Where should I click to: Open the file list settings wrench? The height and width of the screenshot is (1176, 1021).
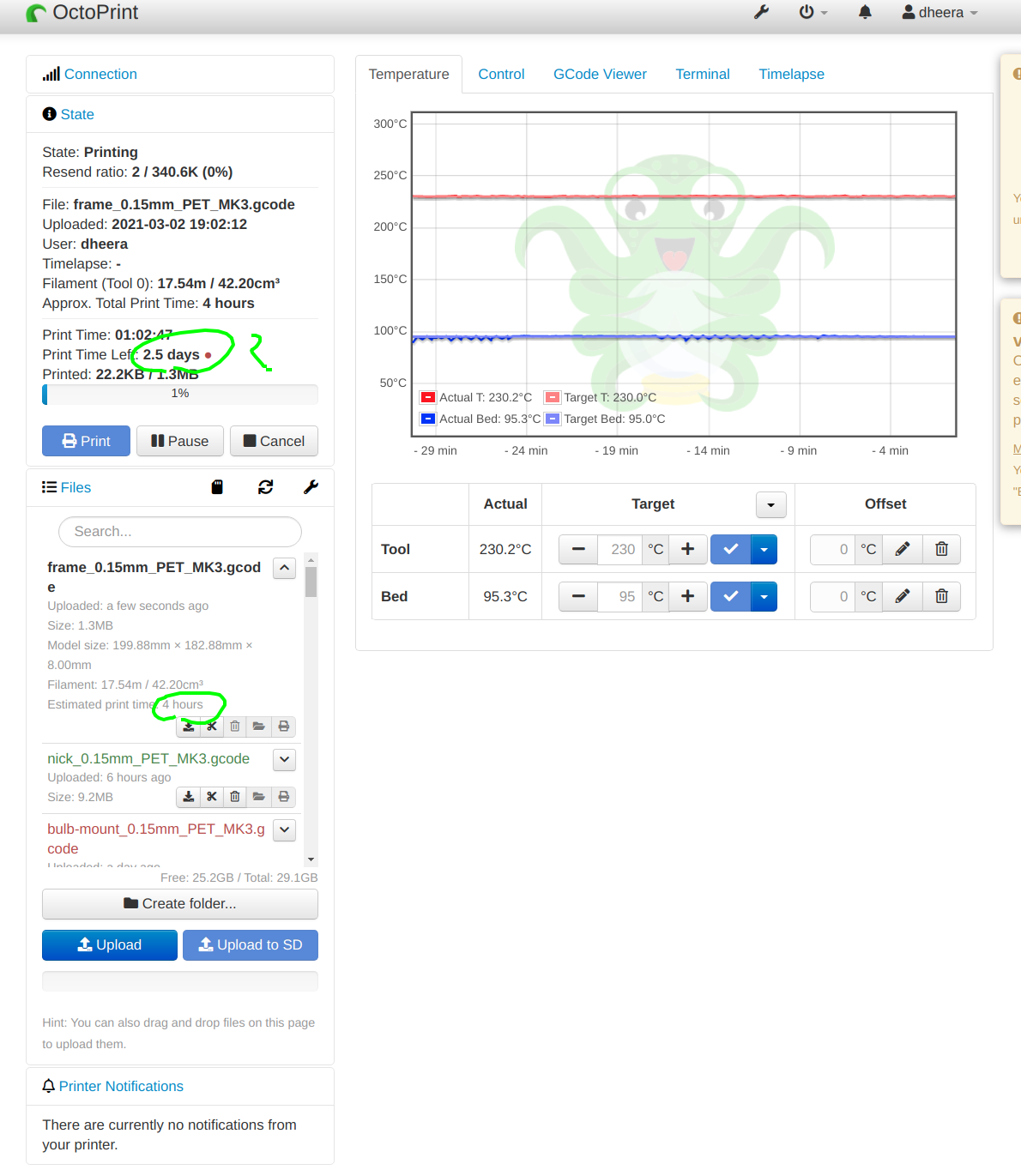311,486
